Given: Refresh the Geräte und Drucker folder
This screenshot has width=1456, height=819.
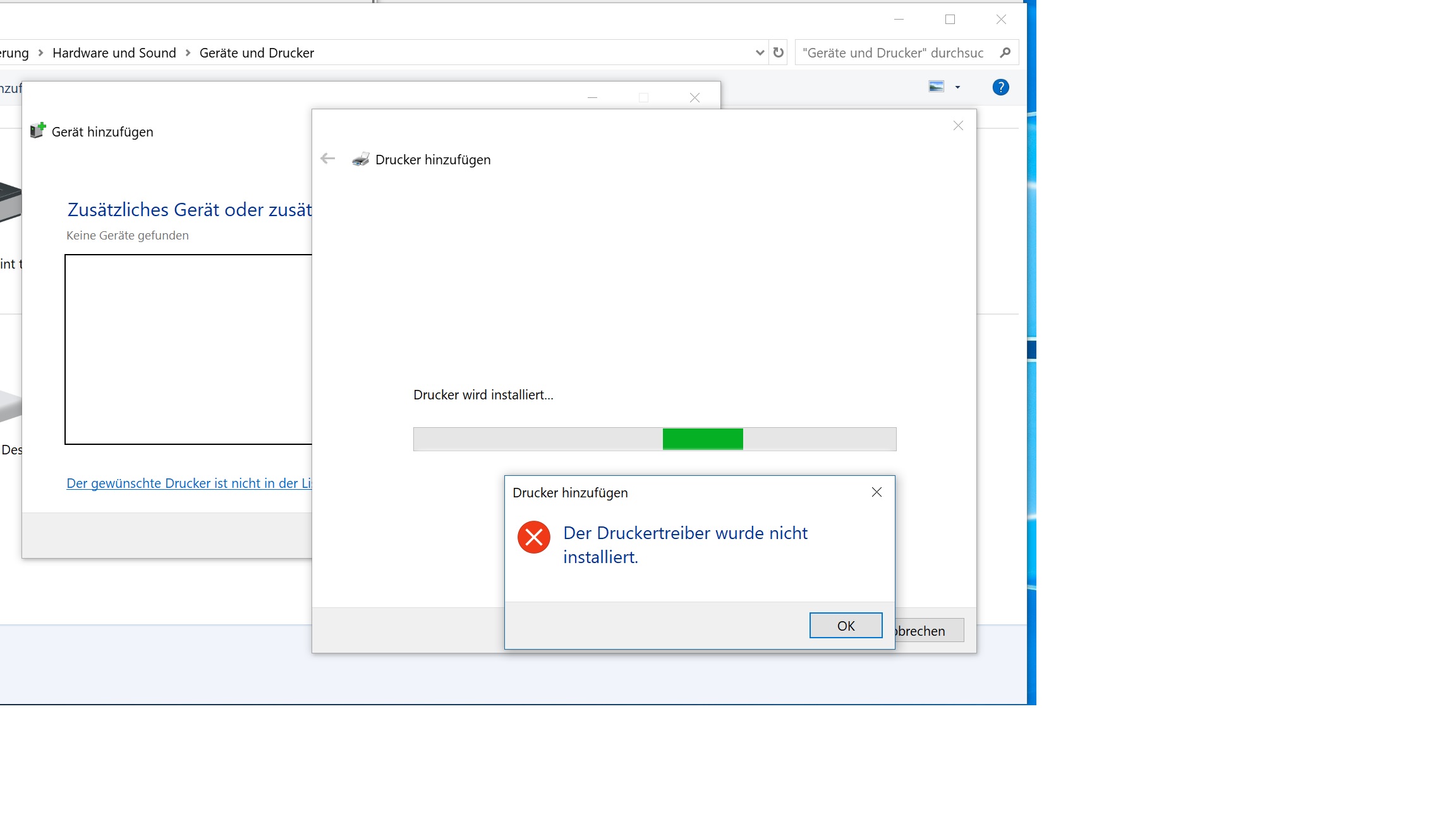Looking at the screenshot, I should tap(779, 52).
